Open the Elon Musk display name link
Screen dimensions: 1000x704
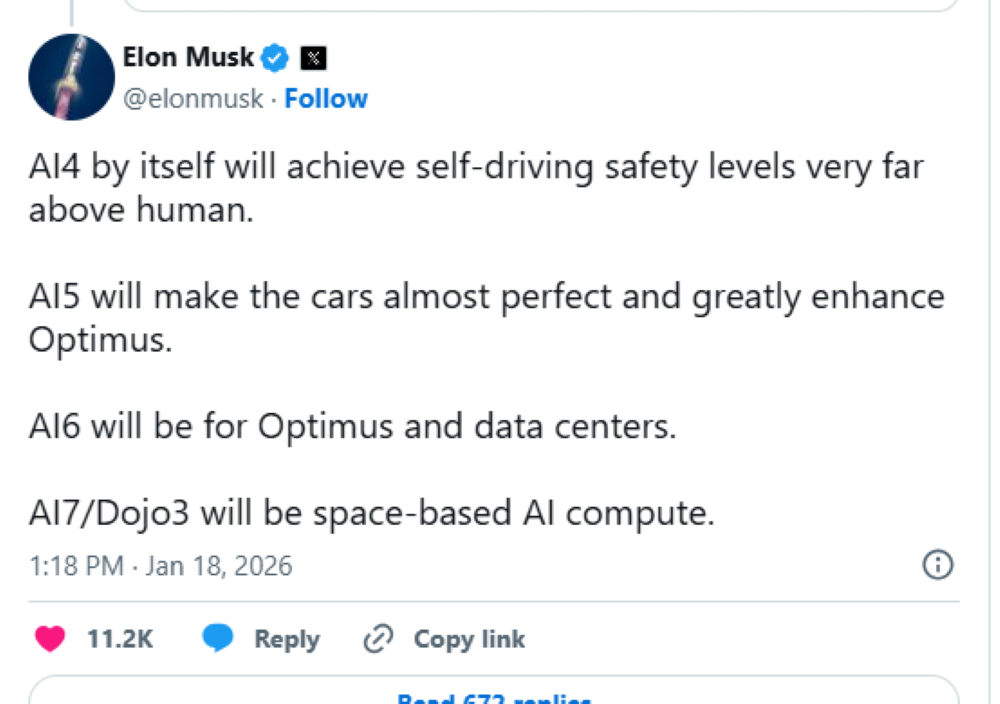click(x=188, y=57)
